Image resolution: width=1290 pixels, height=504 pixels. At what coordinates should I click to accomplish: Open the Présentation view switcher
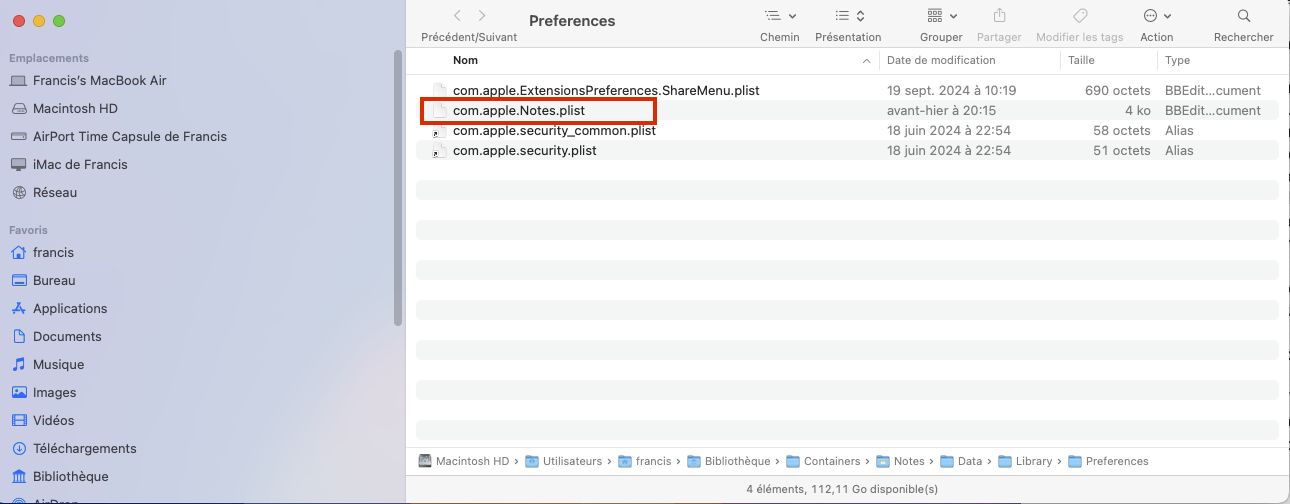pos(849,16)
